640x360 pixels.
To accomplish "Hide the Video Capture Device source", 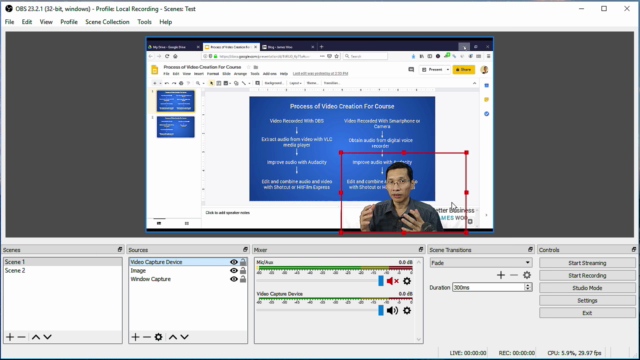I will click(234, 262).
